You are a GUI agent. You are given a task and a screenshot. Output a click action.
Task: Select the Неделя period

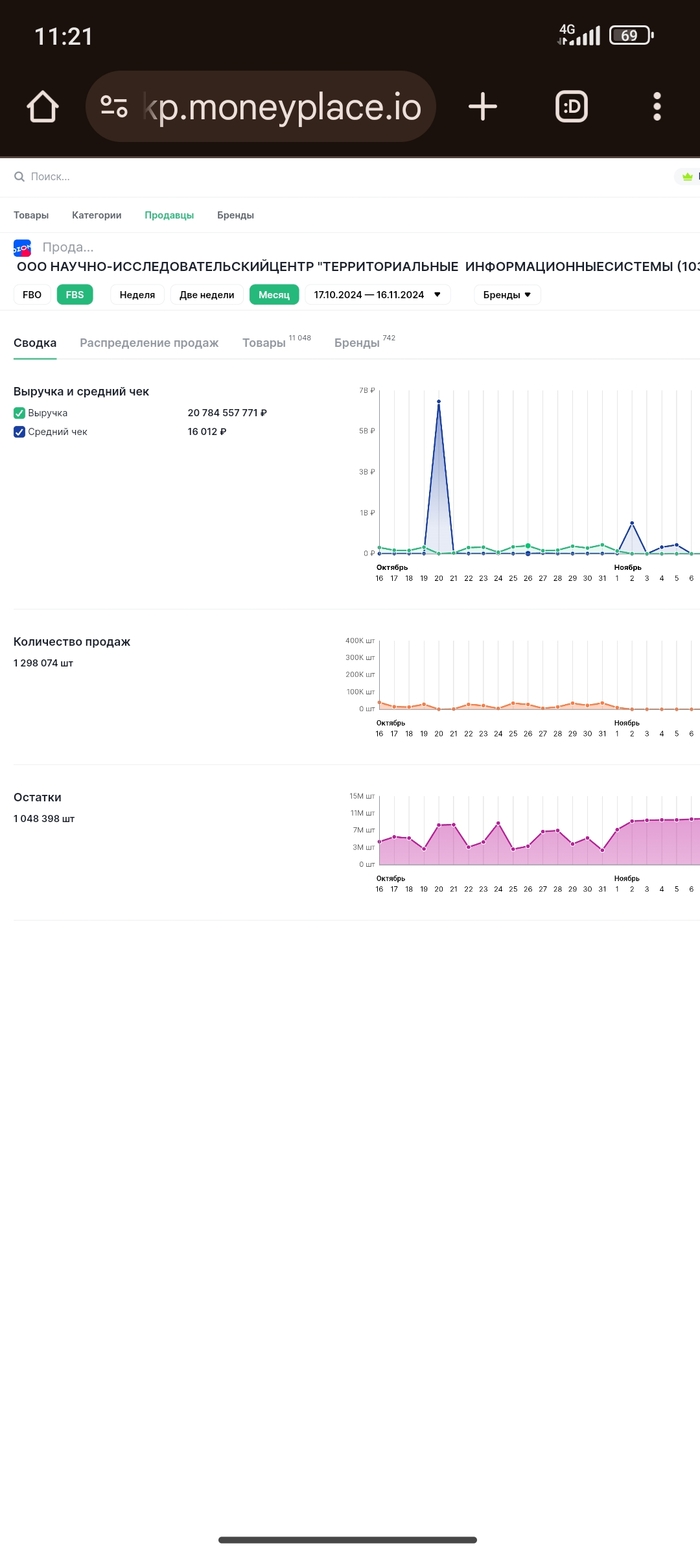[x=137, y=295]
